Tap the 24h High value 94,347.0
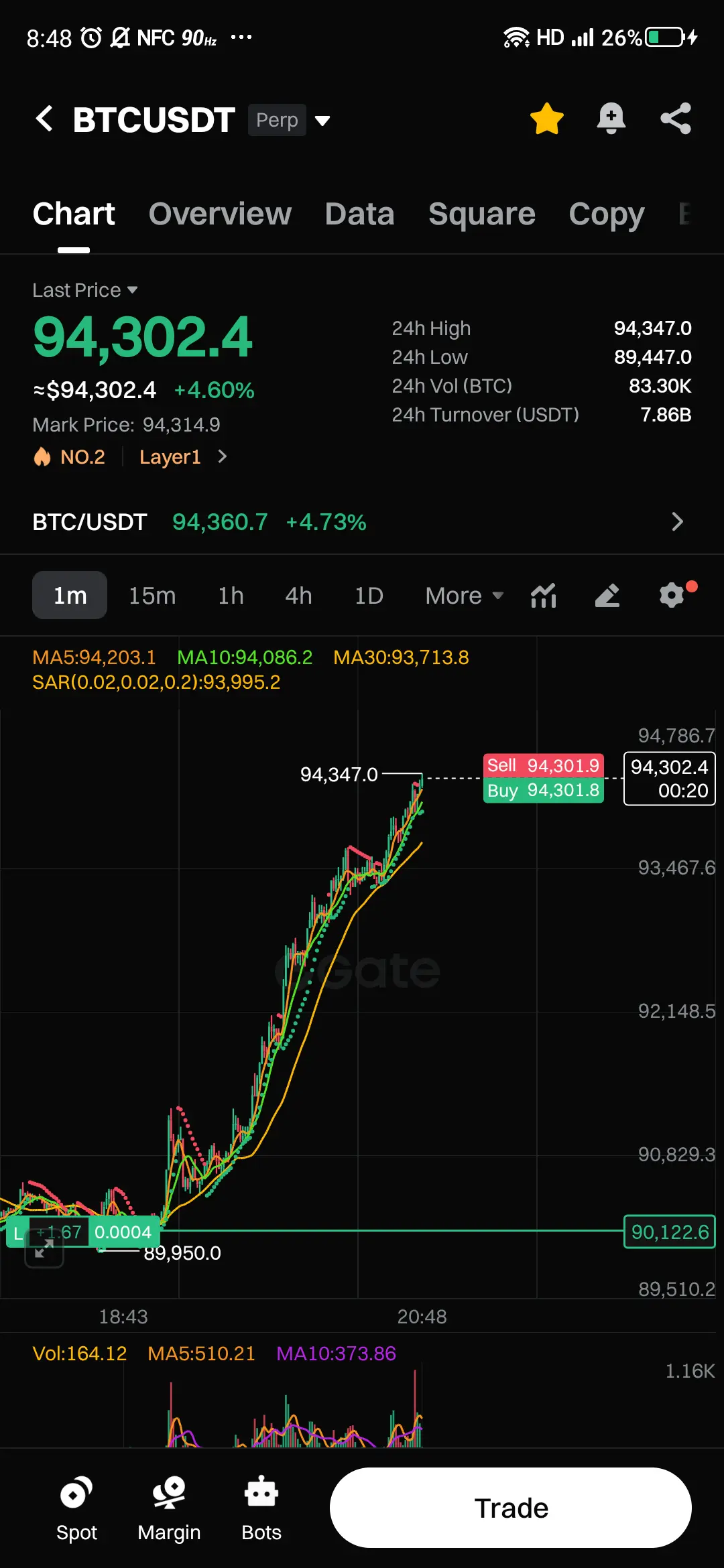Screen dimensions: 724x1568 click(x=653, y=328)
